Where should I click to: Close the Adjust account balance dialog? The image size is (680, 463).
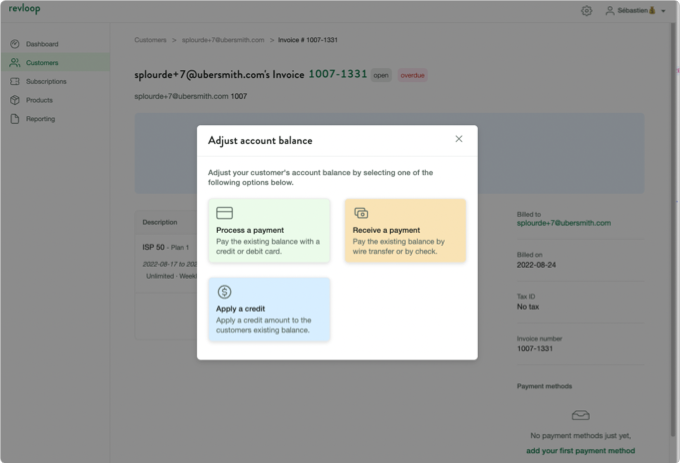click(459, 139)
